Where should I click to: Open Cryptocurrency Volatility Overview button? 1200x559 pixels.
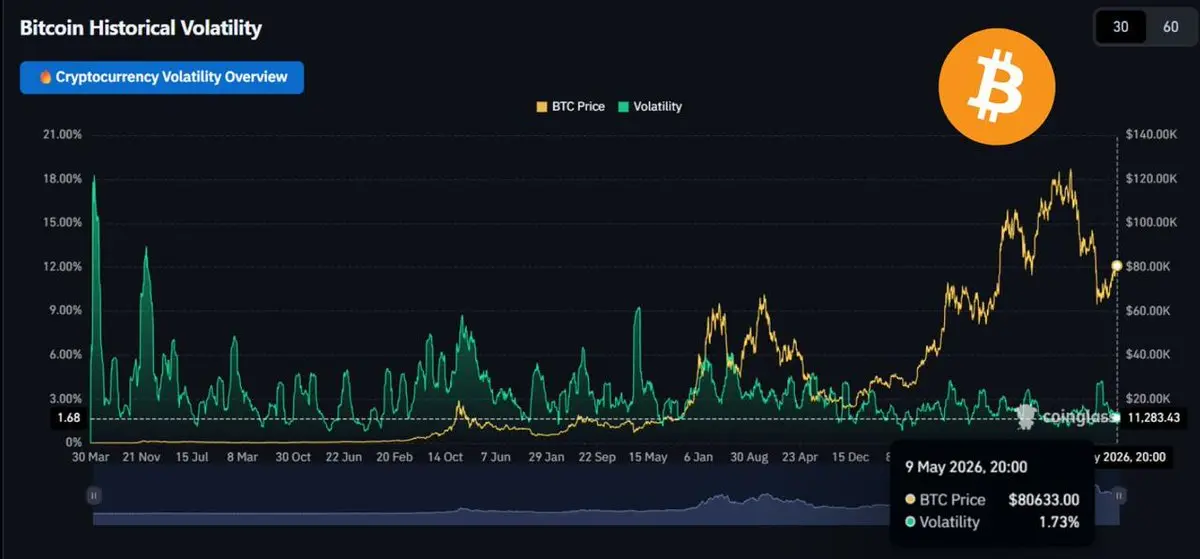[162, 77]
